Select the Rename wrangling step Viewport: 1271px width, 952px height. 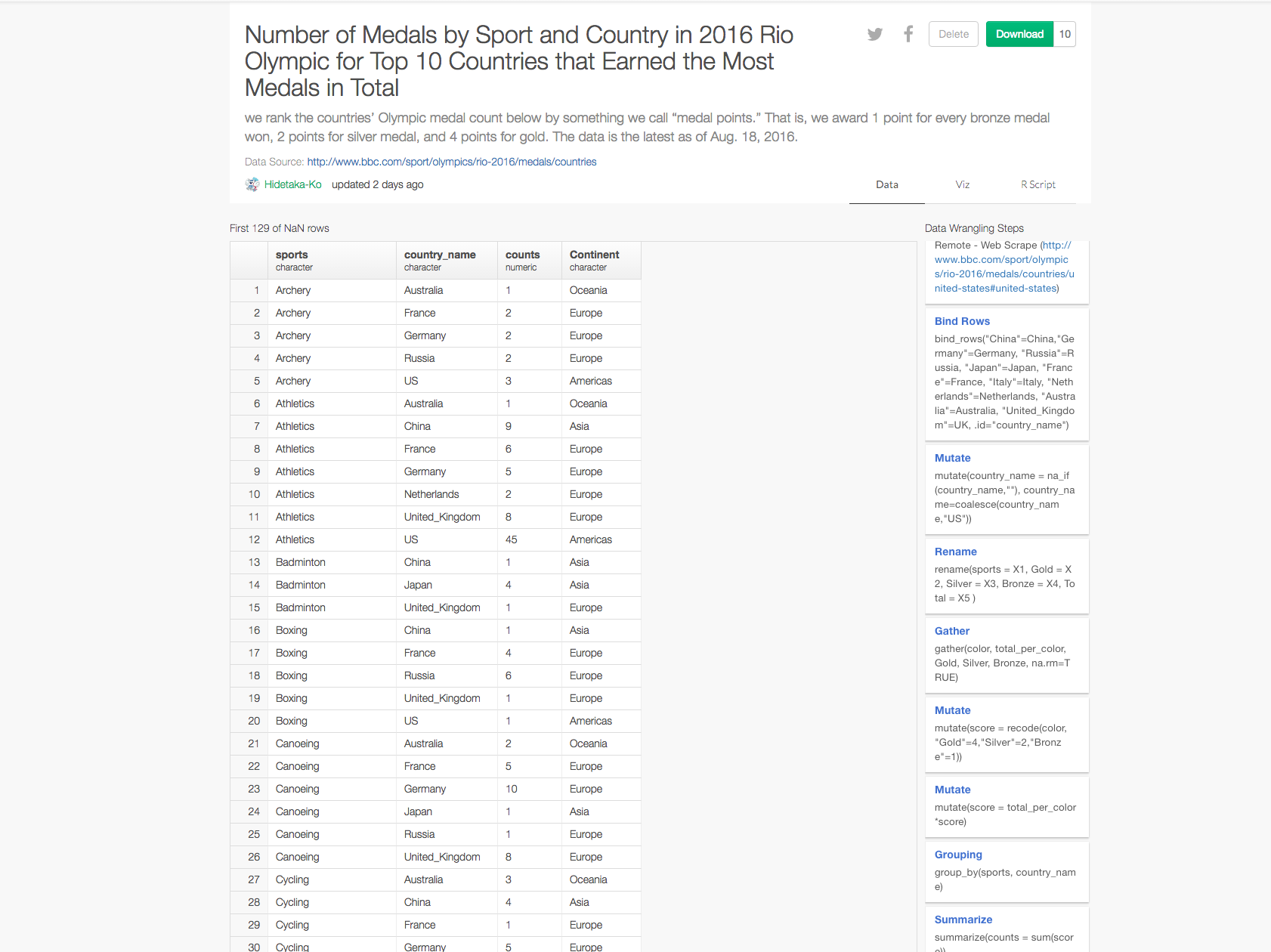tap(955, 552)
